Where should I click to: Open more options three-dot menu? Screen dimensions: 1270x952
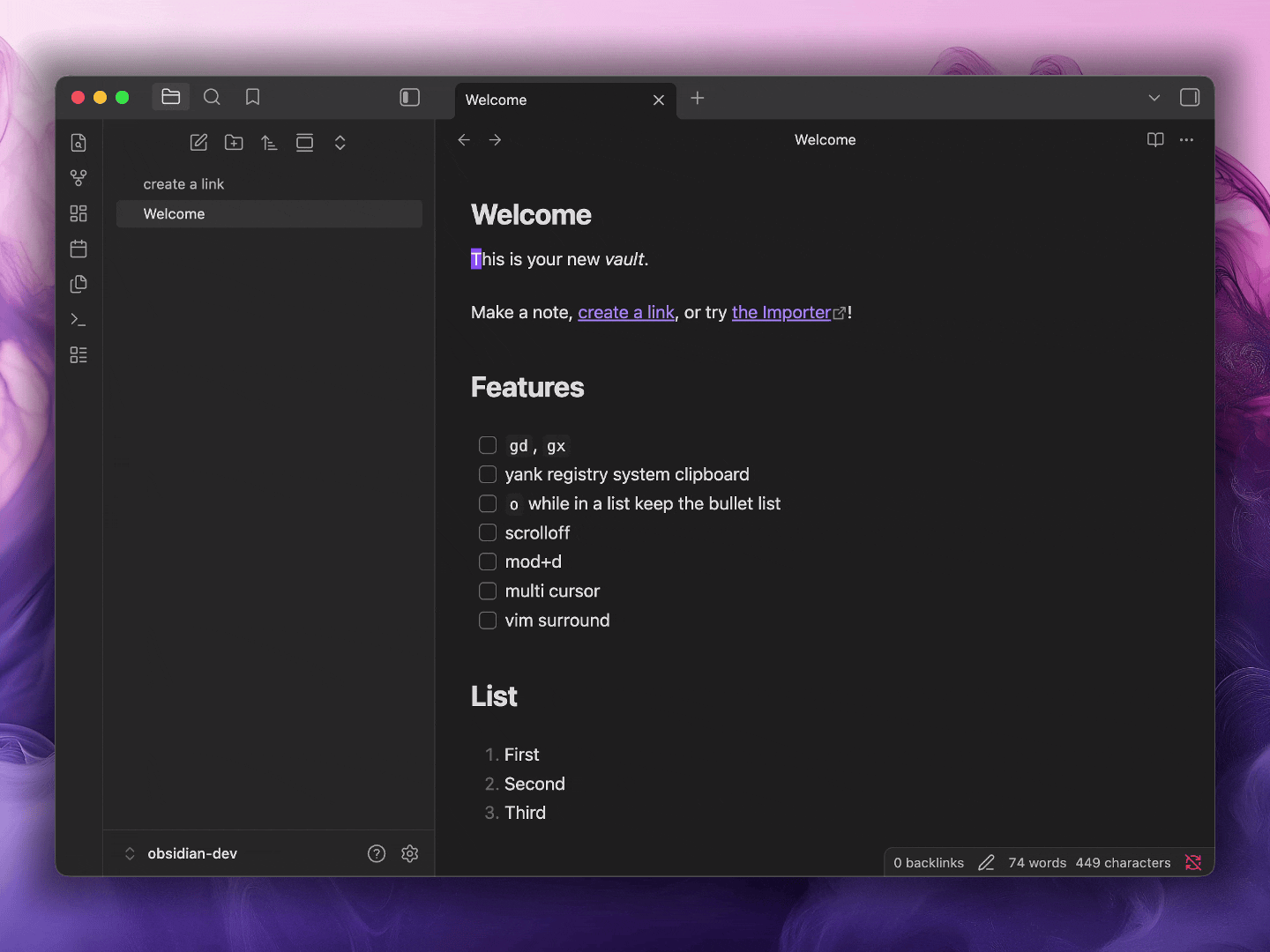(x=1186, y=140)
